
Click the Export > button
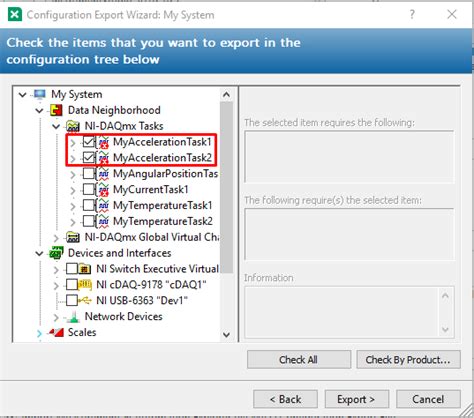point(356,399)
